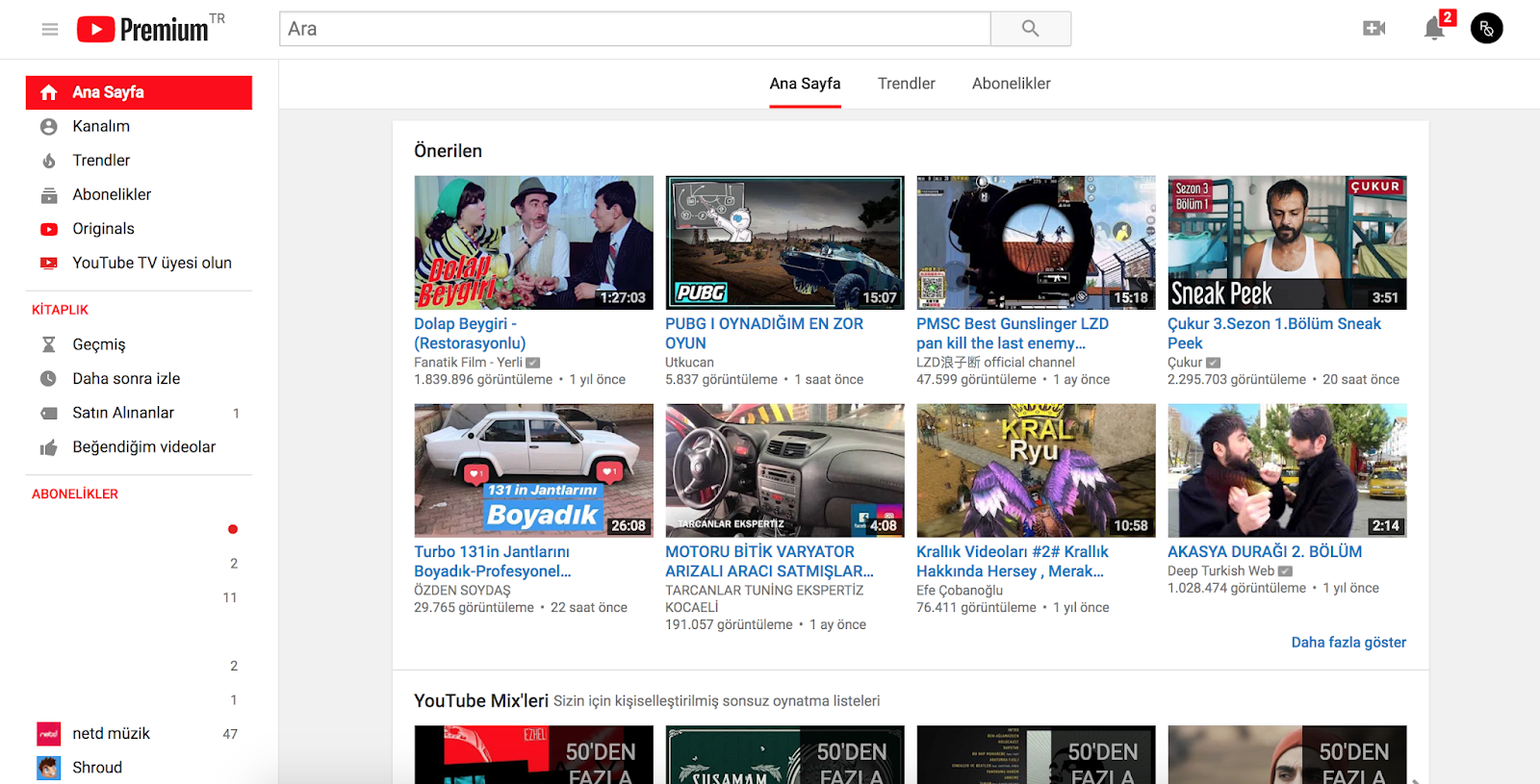This screenshot has width=1540, height=784.
Task: Click the Kanalım profile icon
Action: 49,126
